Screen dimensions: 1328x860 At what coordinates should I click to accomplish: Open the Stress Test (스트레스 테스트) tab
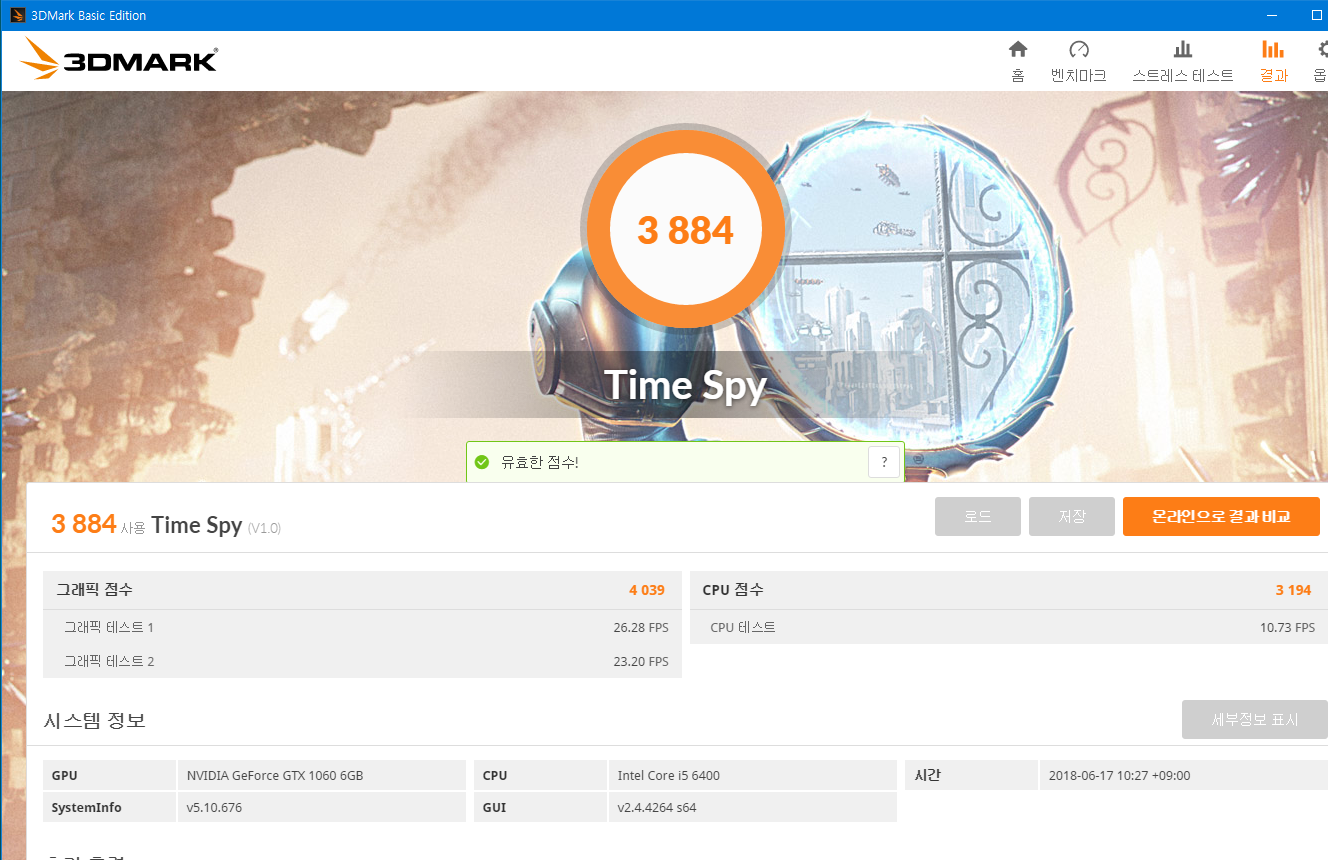(1183, 61)
